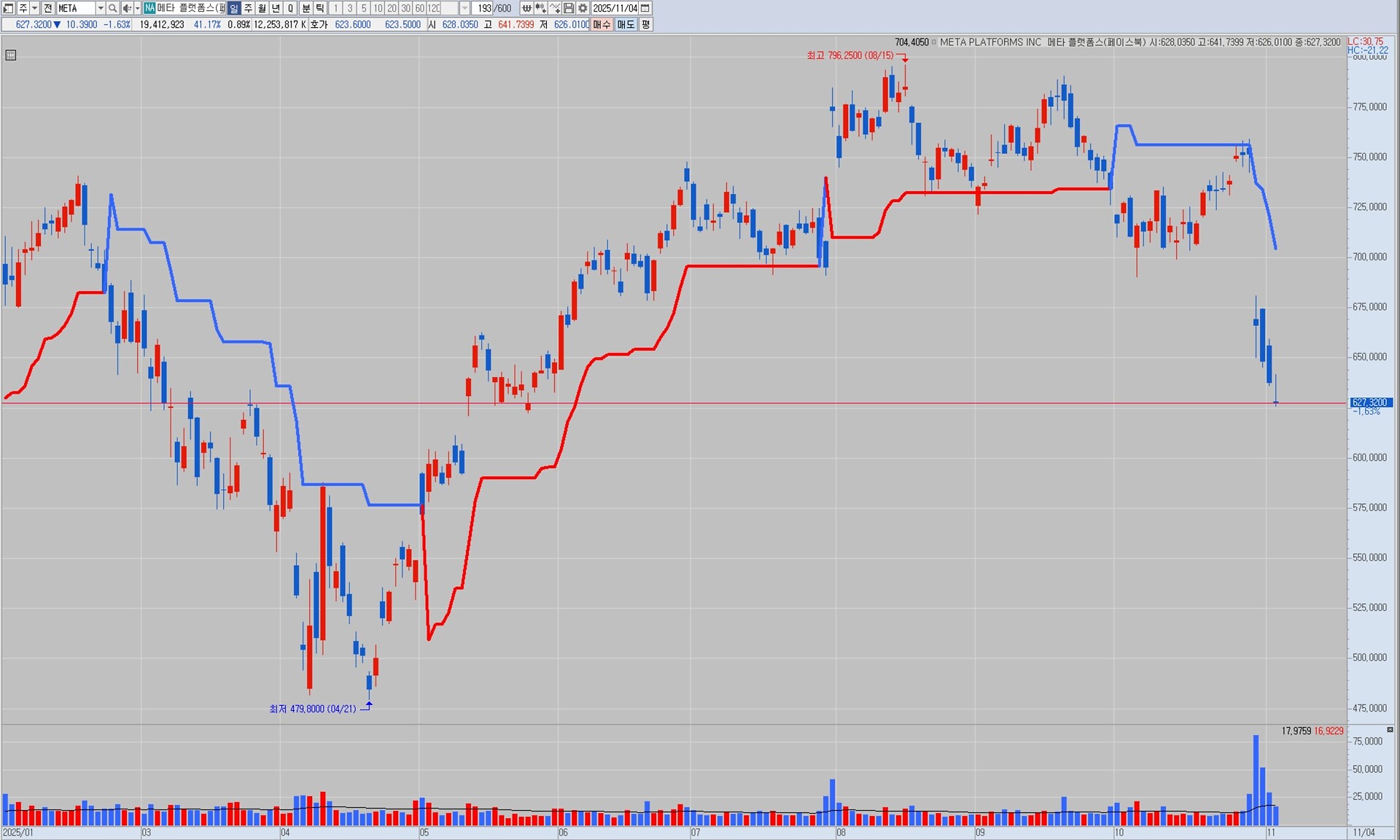The height and width of the screenshot is (840, 1400).
Task: Expand the META ticker dropdown arrow
Action: [x=101, y=8]
